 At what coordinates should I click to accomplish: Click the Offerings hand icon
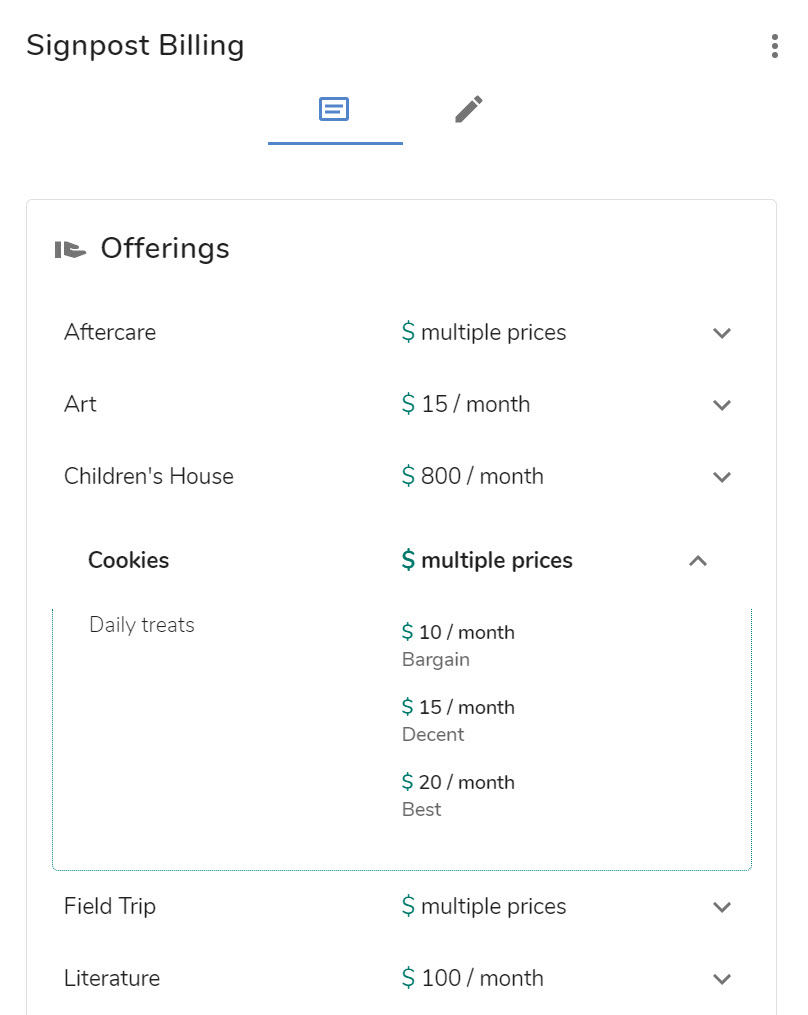(70, 249)
